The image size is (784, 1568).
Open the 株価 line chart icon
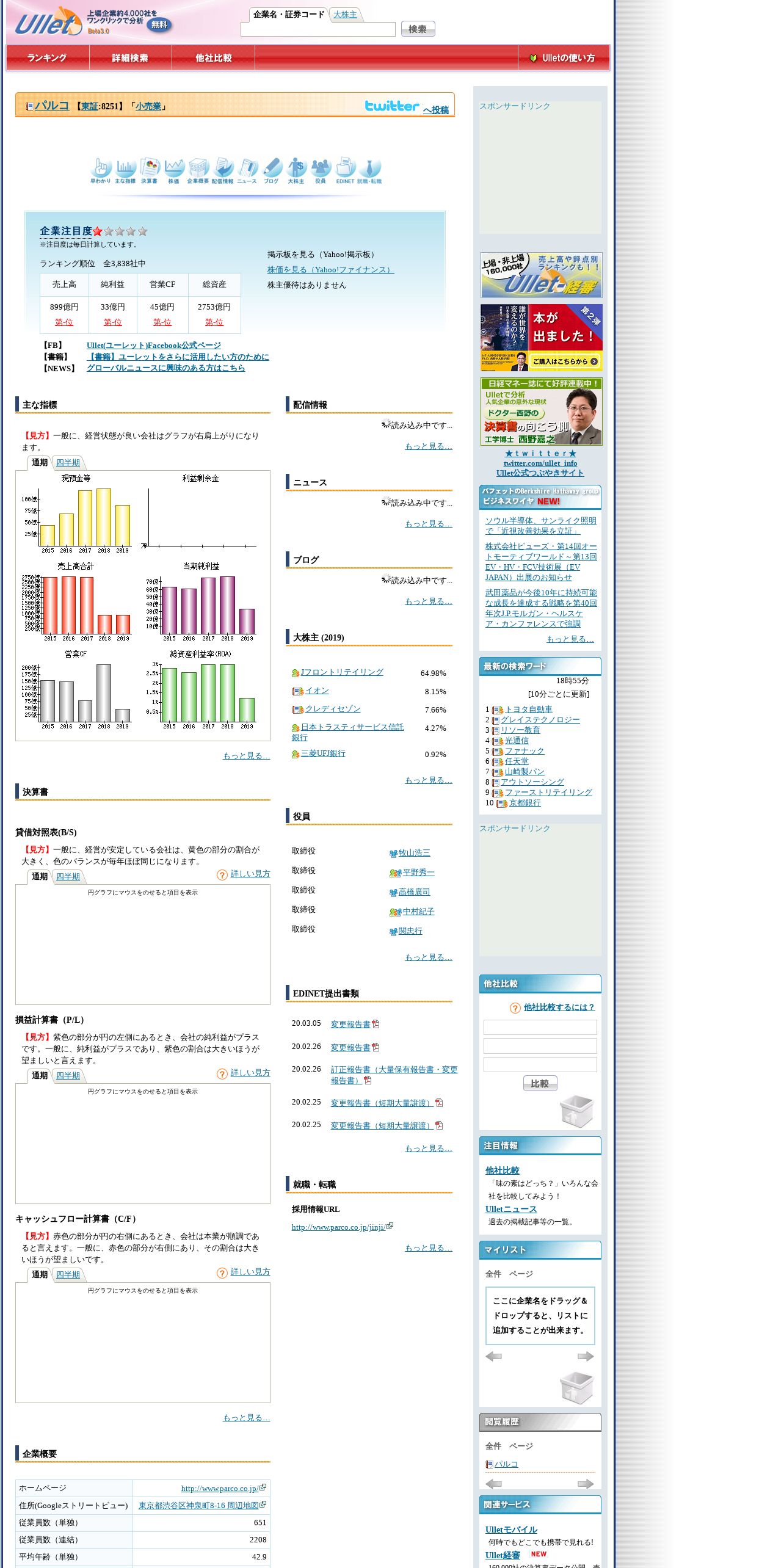tap(174, 170)
